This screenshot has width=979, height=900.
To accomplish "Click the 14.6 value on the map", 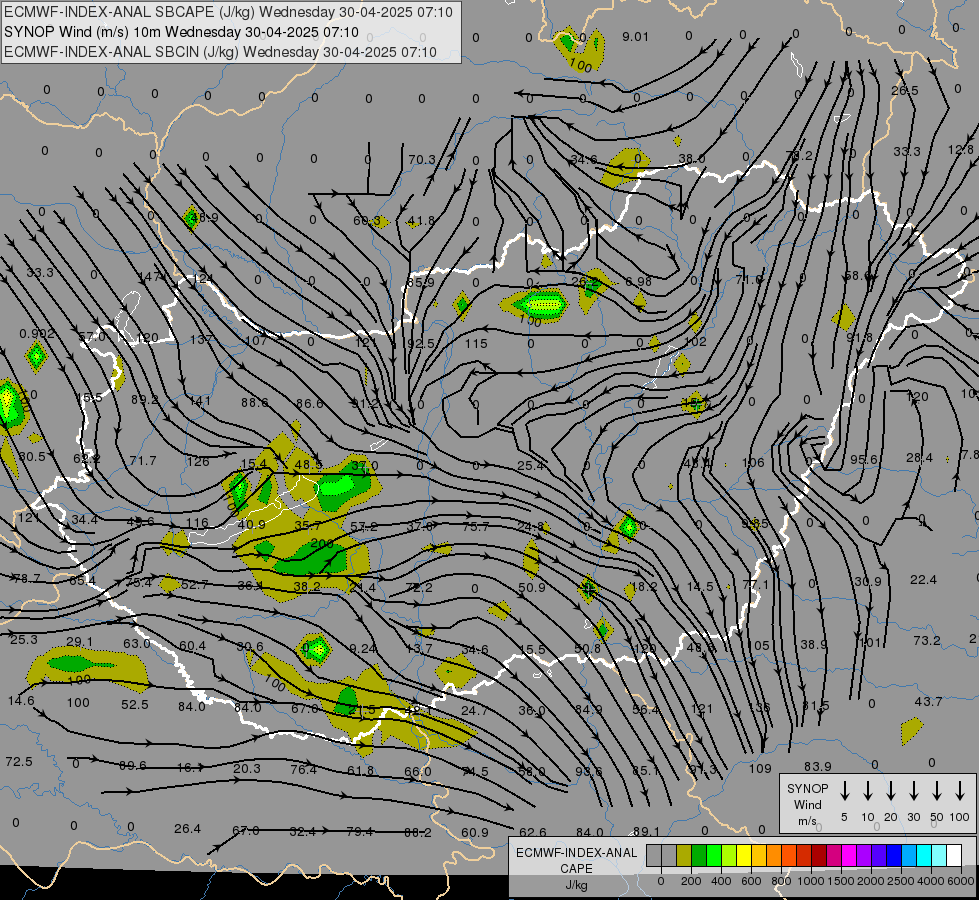I will (21, 700).
